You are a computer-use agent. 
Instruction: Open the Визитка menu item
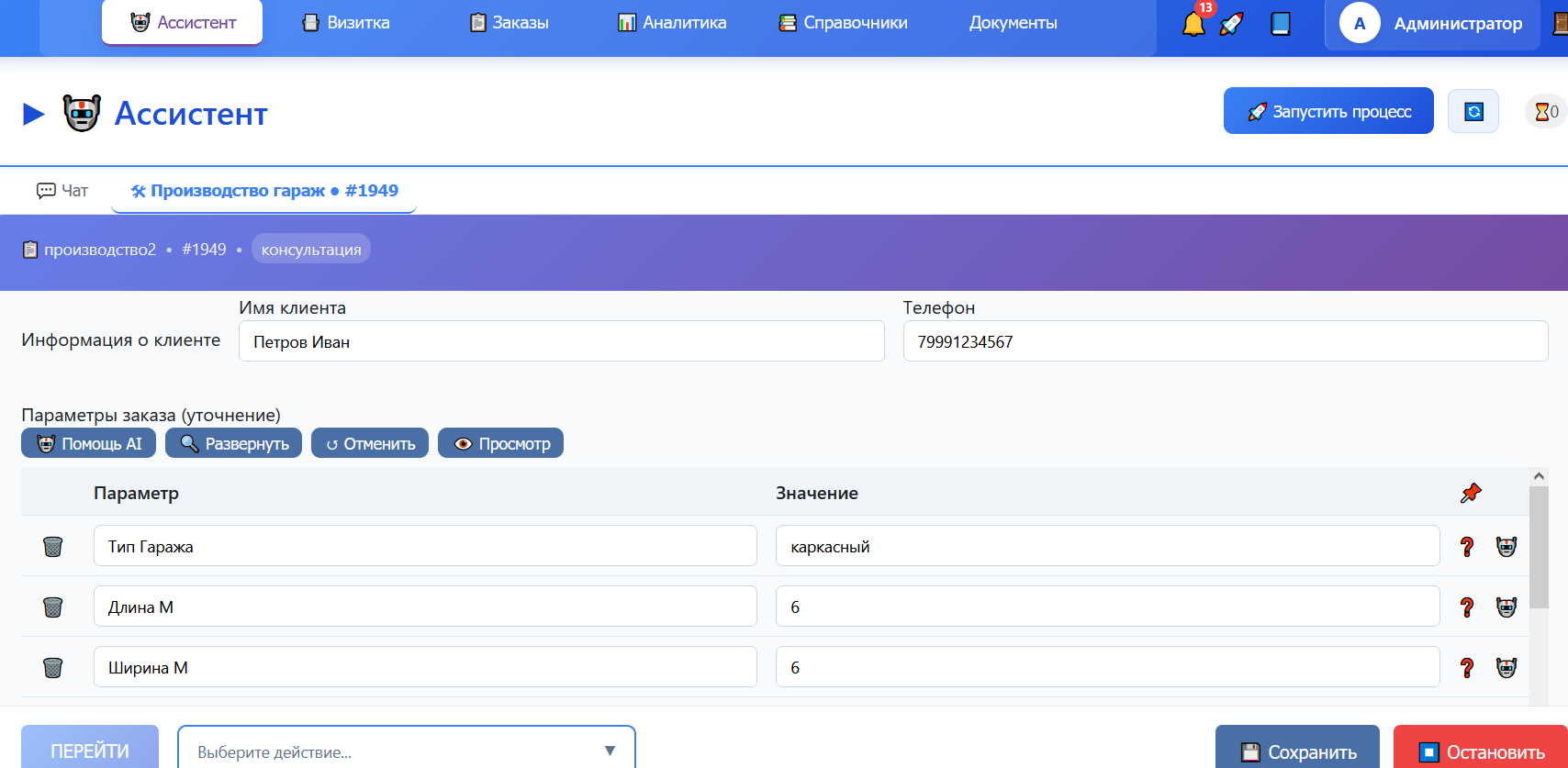[x=346, y=23]
